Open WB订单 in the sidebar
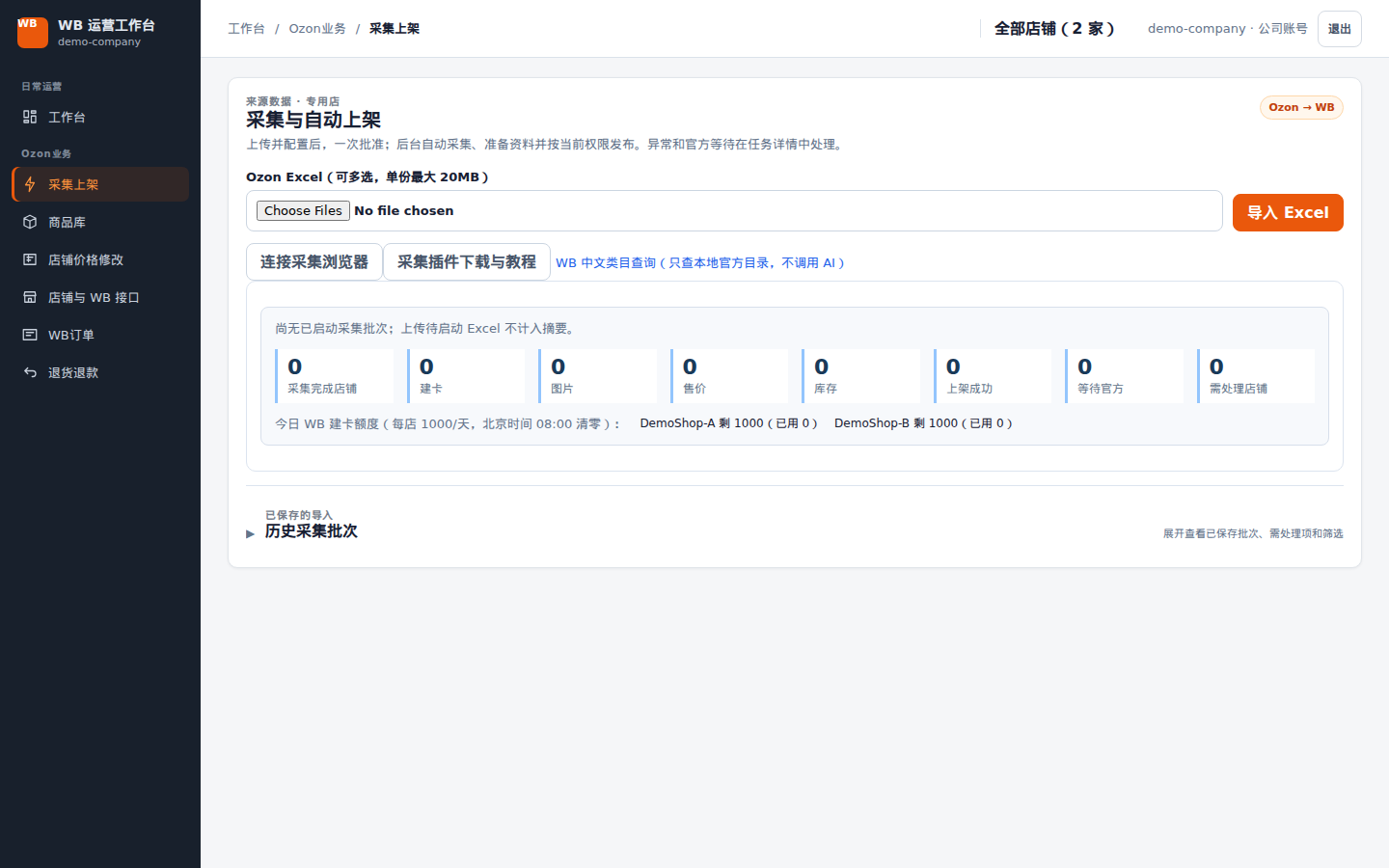The height and width of the screenshot is (868, 1389). click(100, 335)
